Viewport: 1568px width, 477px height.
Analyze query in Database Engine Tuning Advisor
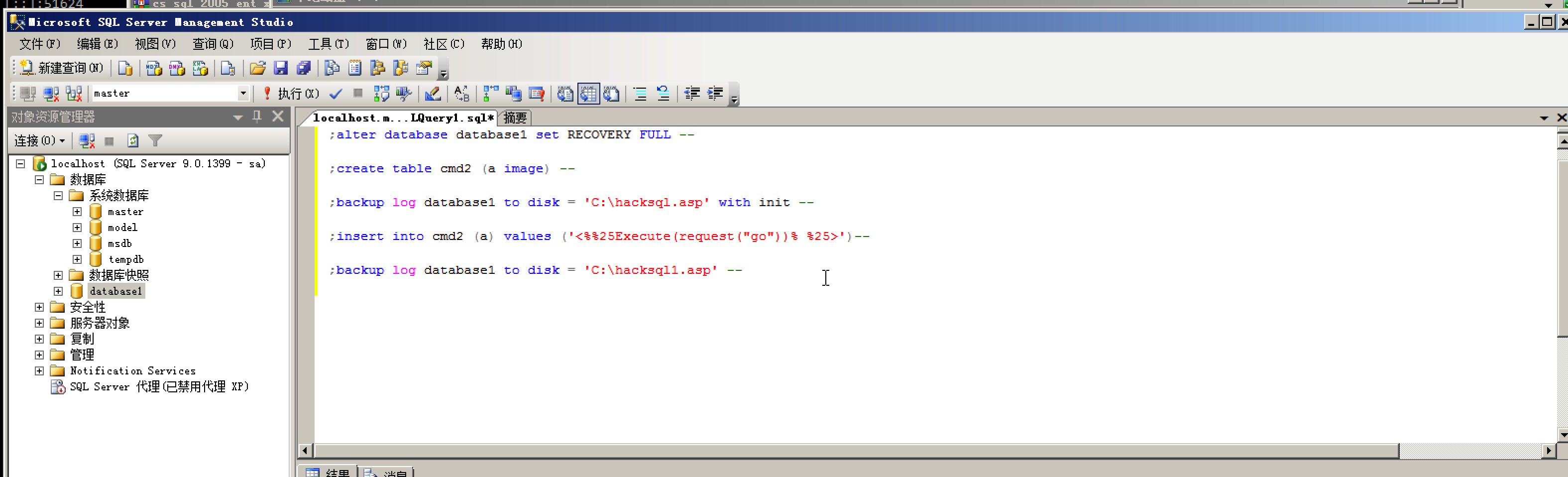404,93
